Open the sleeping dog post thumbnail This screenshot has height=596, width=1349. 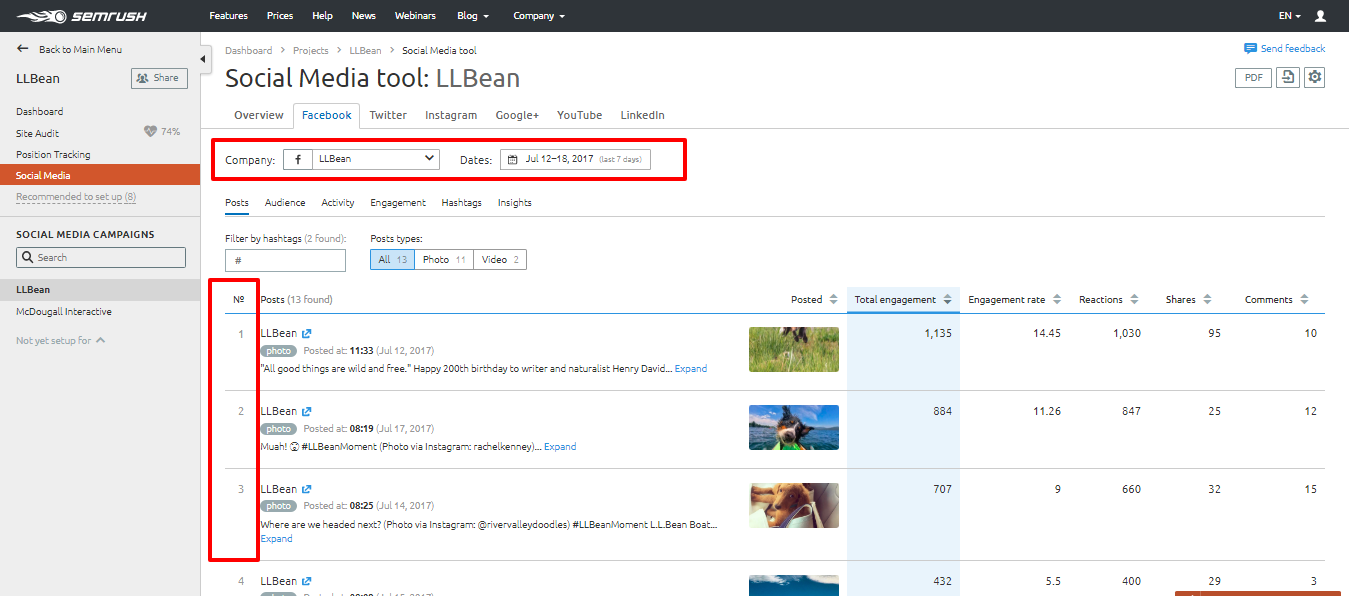pyautogui.click(x=794, y=505)
